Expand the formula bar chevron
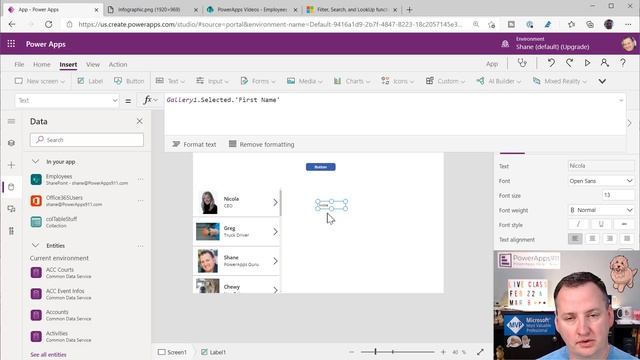This screenshot has height=360, width=640. coord(621,100)
